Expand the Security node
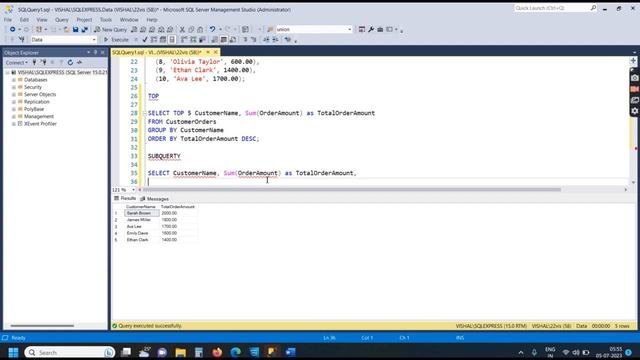 pos(14,87)
